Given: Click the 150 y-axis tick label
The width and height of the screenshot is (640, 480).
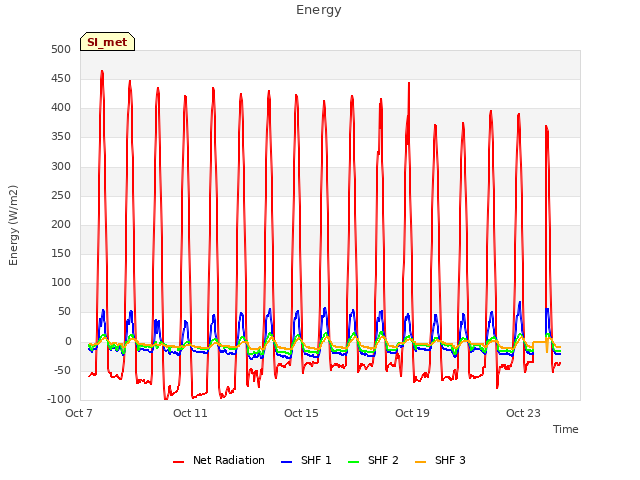Looking at the screenshot, I should (x=61, y=253).
